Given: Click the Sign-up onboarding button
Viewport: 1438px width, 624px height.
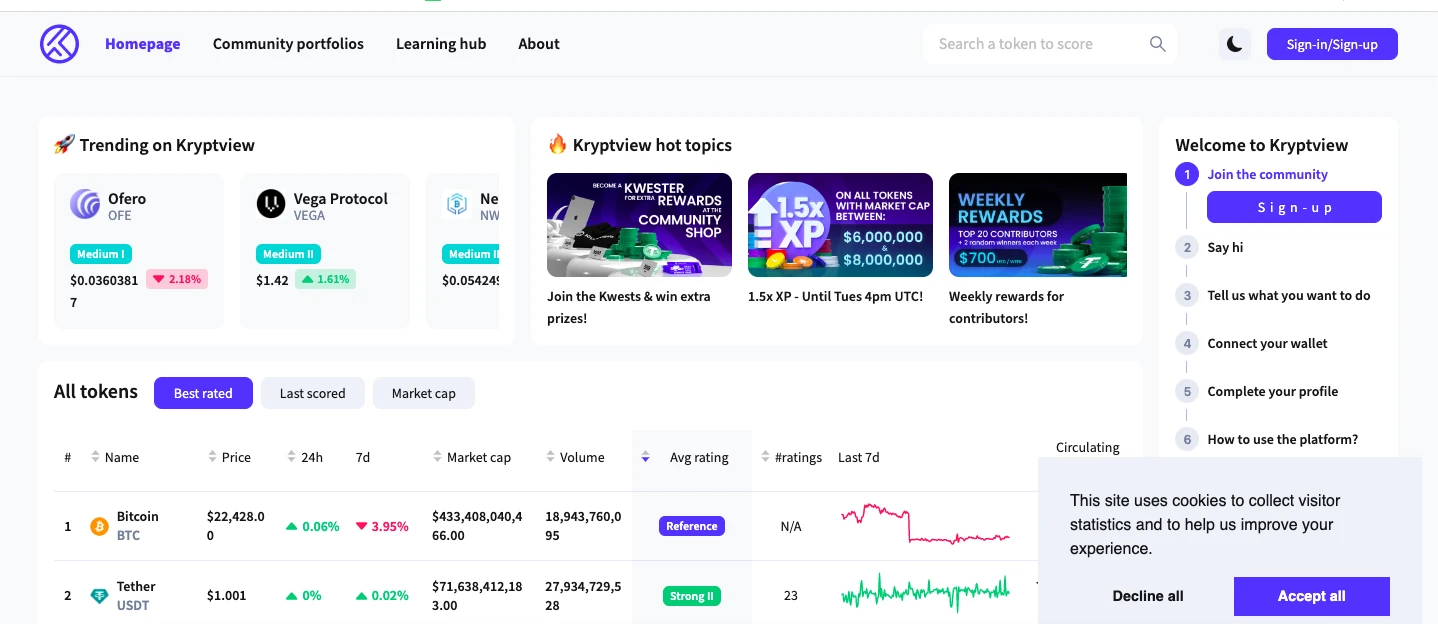Looking at the screenshot, I should pyautogui.click(x=1294, y=207).
